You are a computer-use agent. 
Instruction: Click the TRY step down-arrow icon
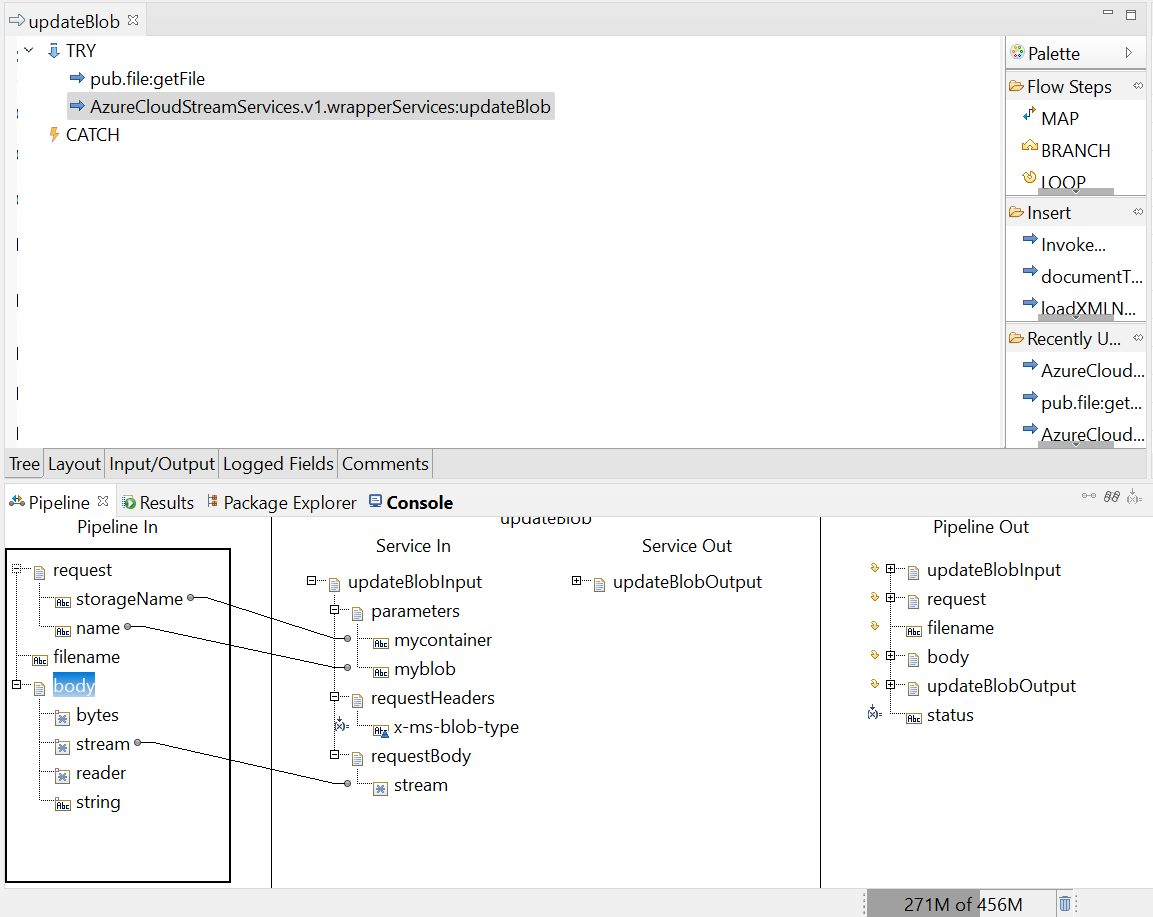[54, 50]
